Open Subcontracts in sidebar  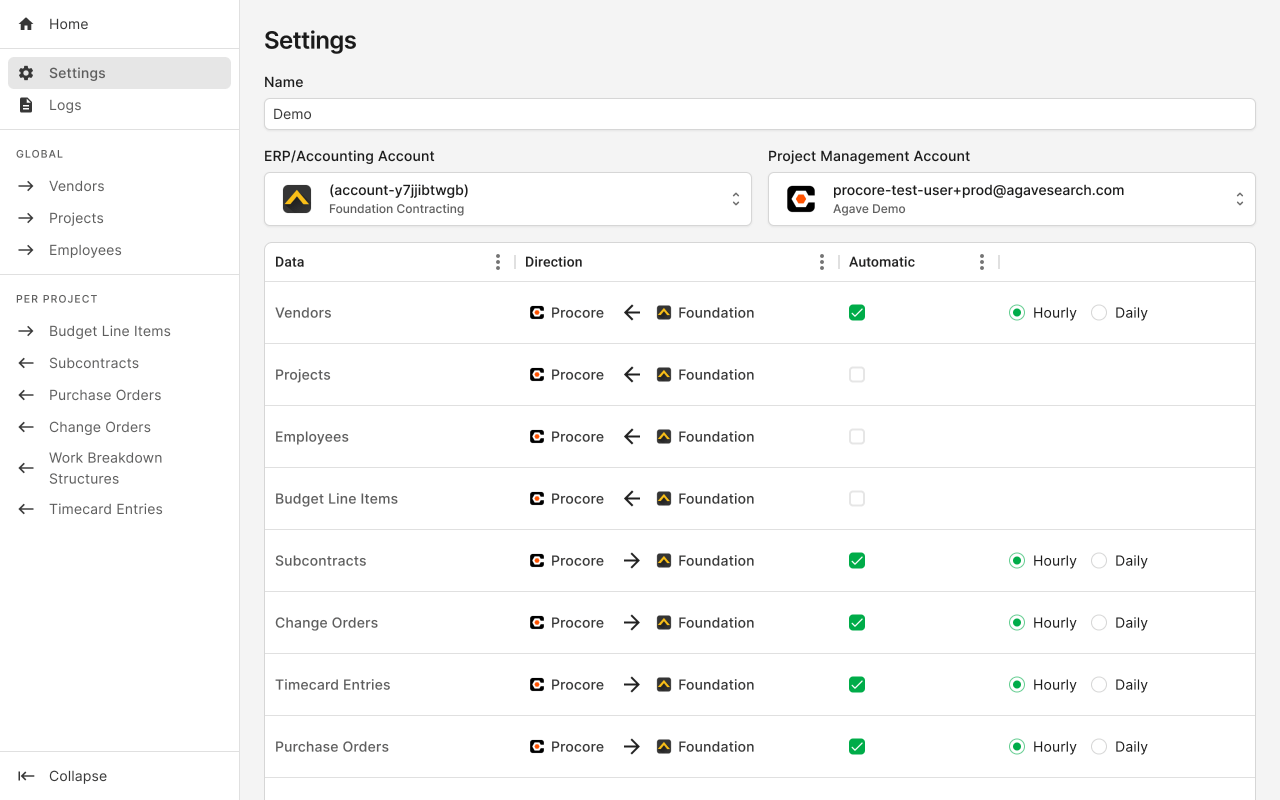(120, 363)
